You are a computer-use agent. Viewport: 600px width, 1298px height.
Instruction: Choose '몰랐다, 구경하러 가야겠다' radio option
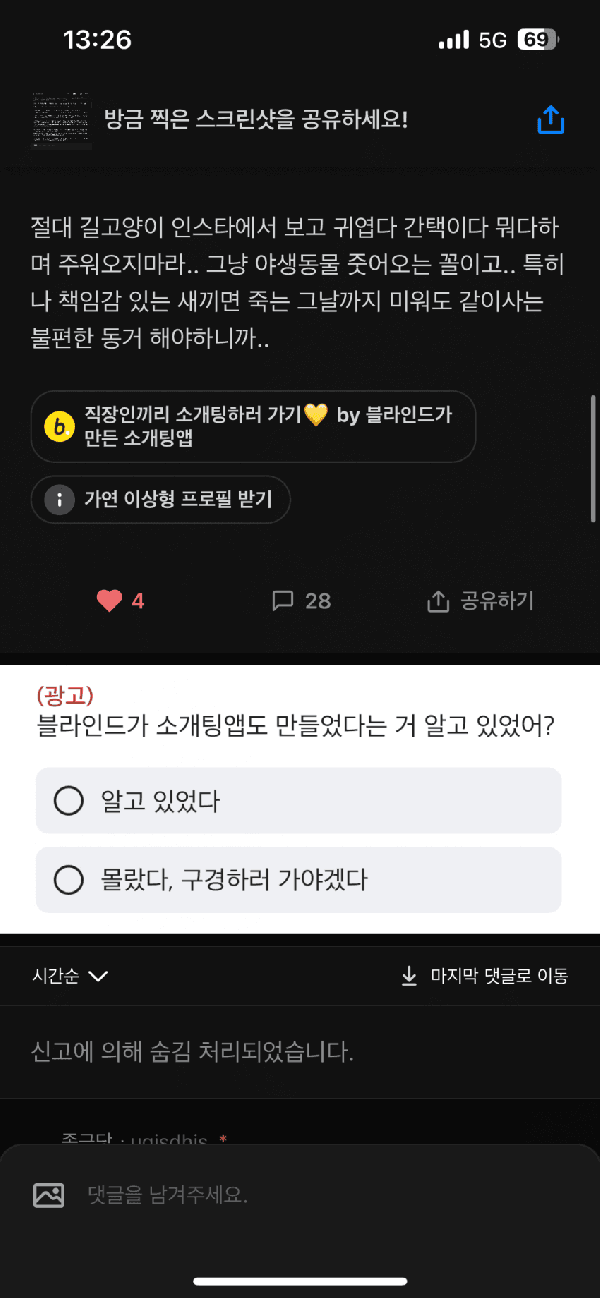(x=68, y=880)
